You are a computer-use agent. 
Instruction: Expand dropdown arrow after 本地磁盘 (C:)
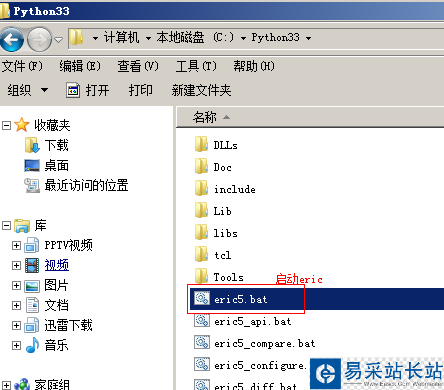(243, 38)
